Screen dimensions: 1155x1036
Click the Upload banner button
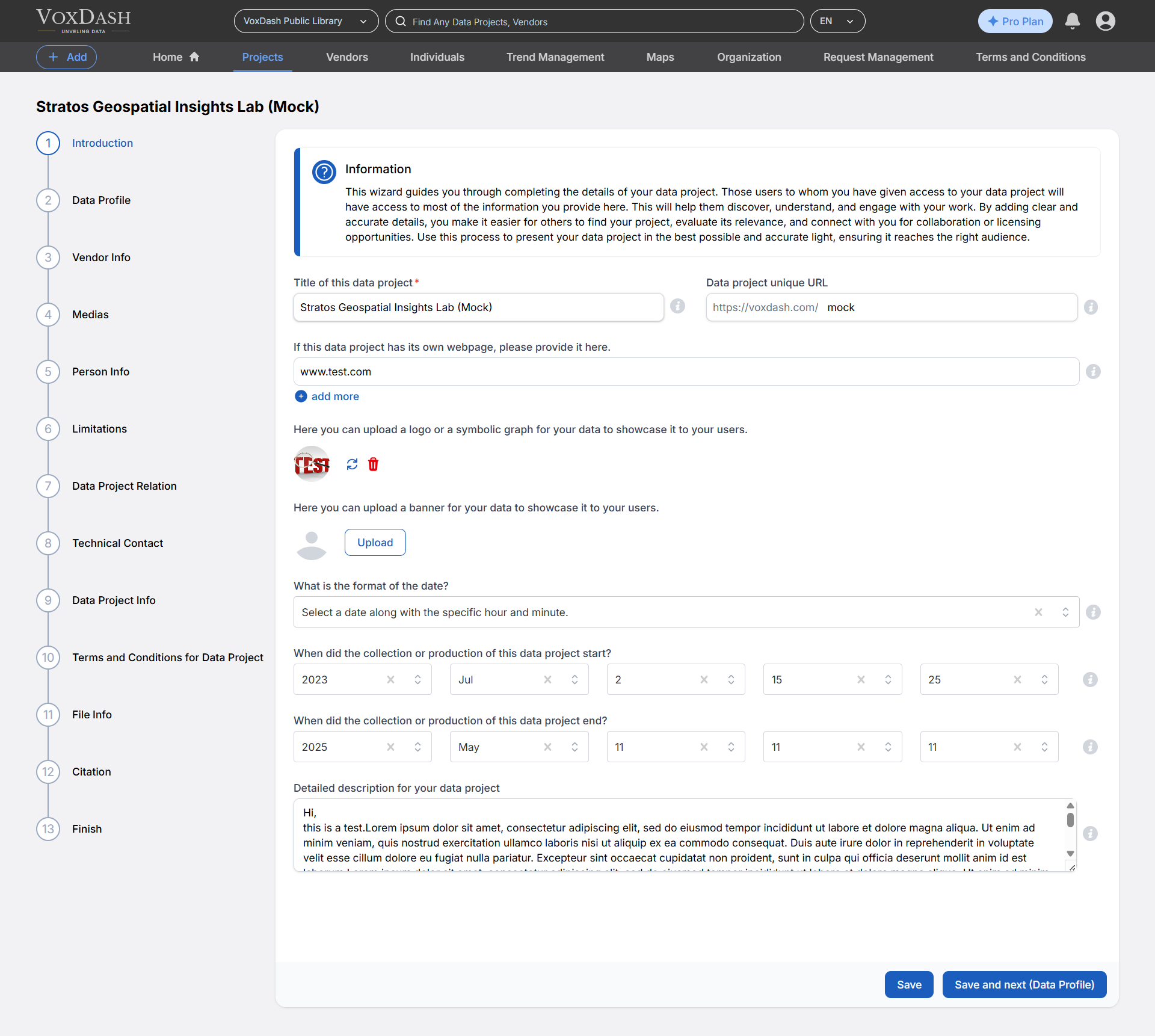click(x=375, y=542)
